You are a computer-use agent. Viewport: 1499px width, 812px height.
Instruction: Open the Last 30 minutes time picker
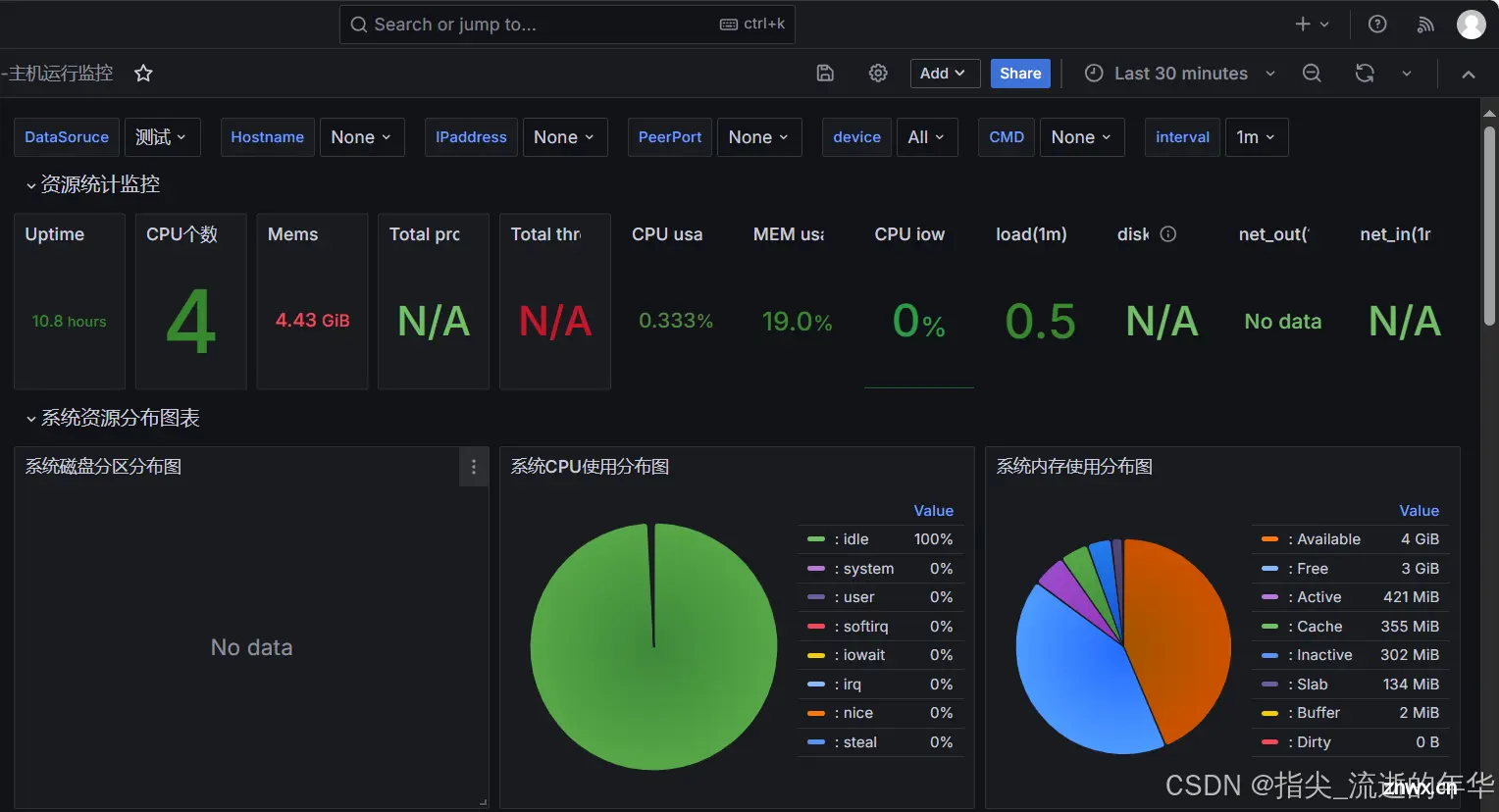coord(1180,74)
